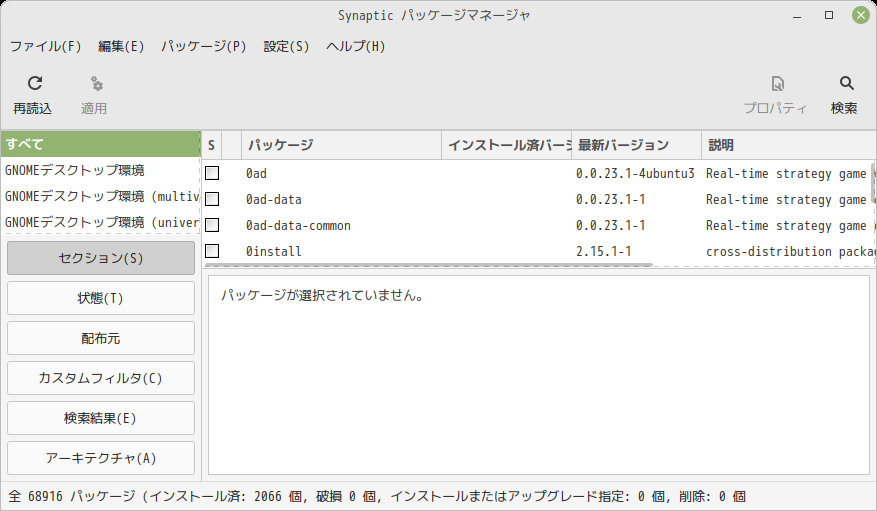The height and width of the screenshot is (511, 877).
Task: Select GNOMEデスクトップ環境 section entry
Action: click(101, 170)
